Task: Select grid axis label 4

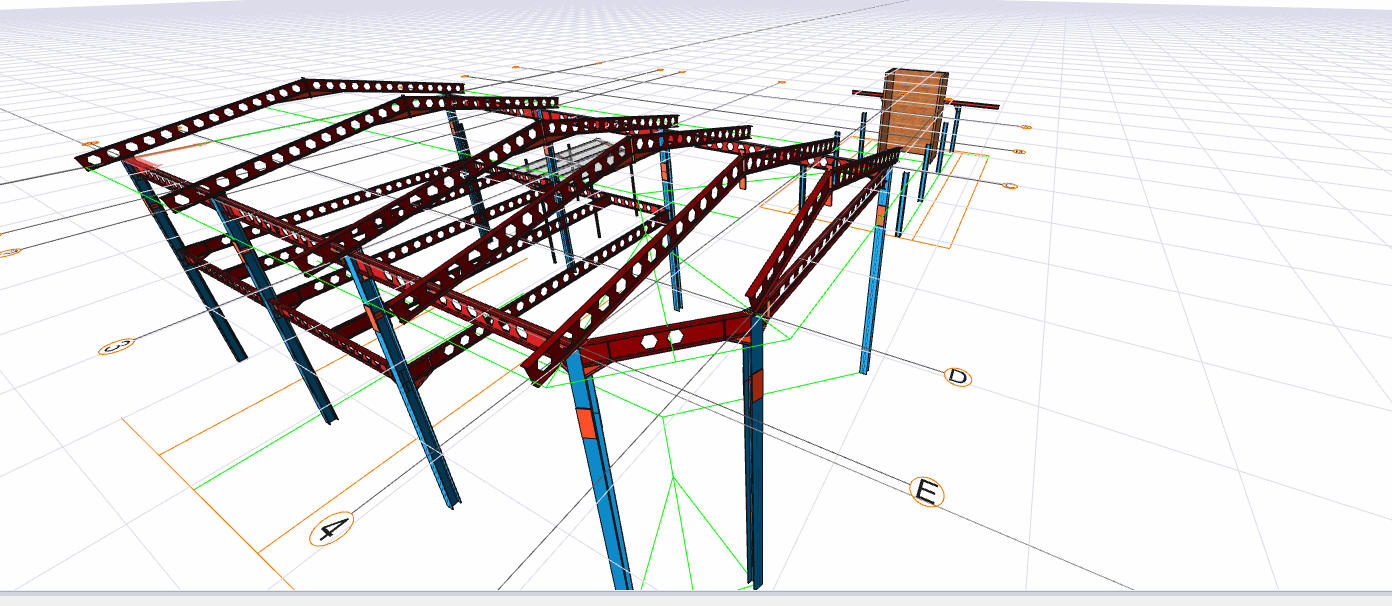Action: [331, 529]
